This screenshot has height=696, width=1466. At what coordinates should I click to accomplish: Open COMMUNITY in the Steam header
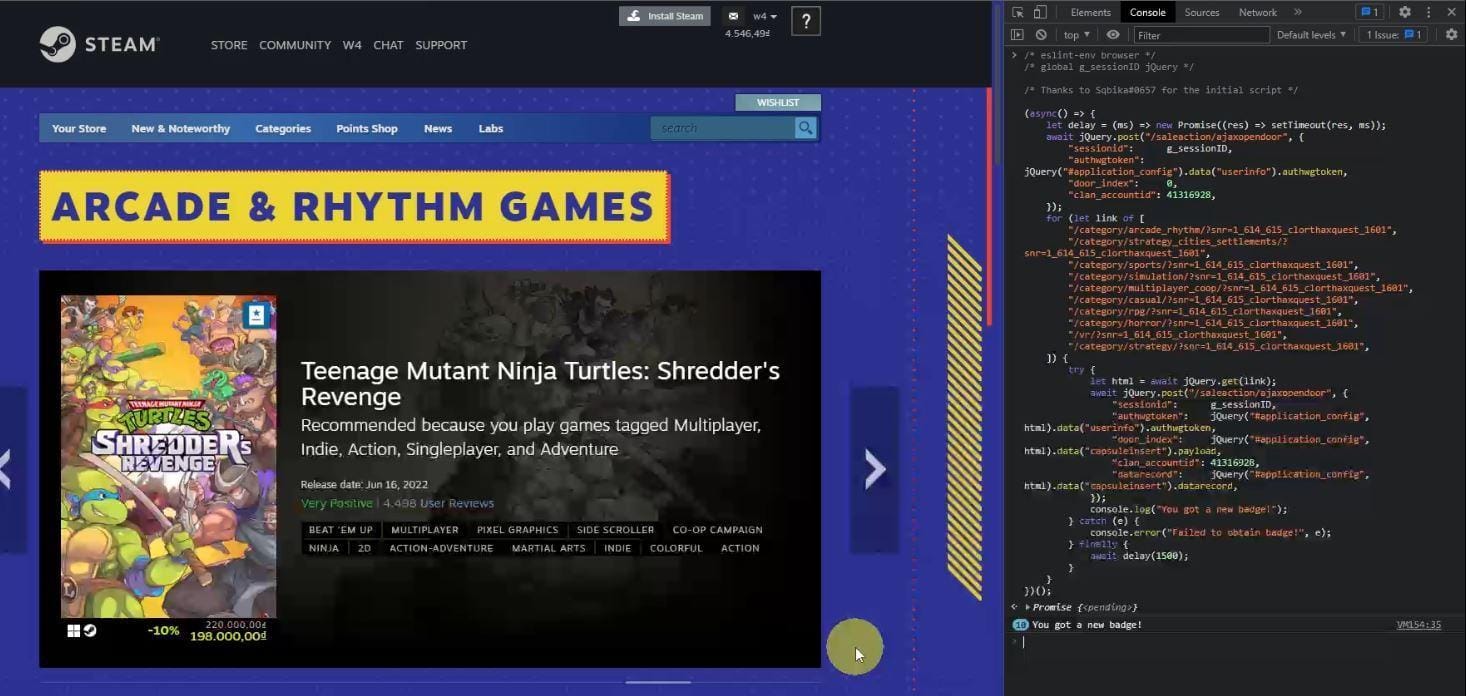[x=295, y=45]
